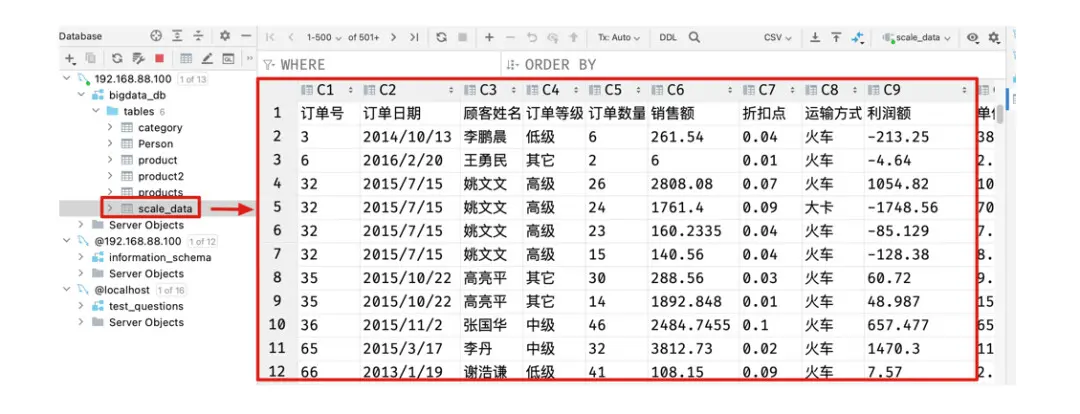Click the table view icon in Database toolbar
The height and width of the screenshot is (414, 1080).
tap(186, 59)
